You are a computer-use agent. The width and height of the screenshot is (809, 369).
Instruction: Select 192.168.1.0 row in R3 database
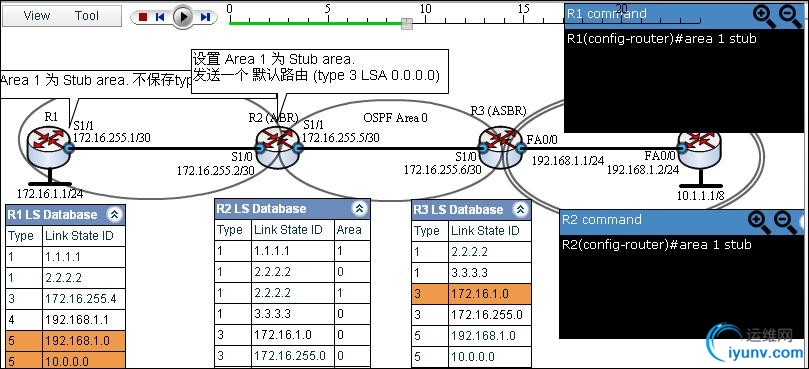point(472,336)
